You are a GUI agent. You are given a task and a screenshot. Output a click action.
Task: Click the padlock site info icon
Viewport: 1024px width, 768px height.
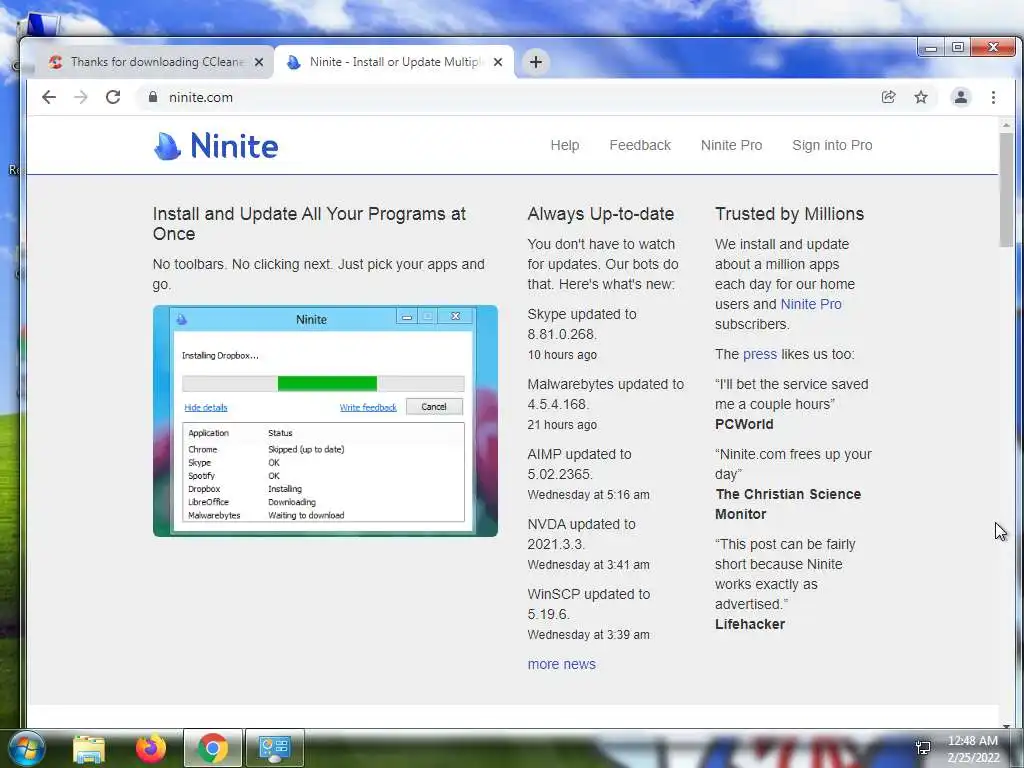(153, 97)
